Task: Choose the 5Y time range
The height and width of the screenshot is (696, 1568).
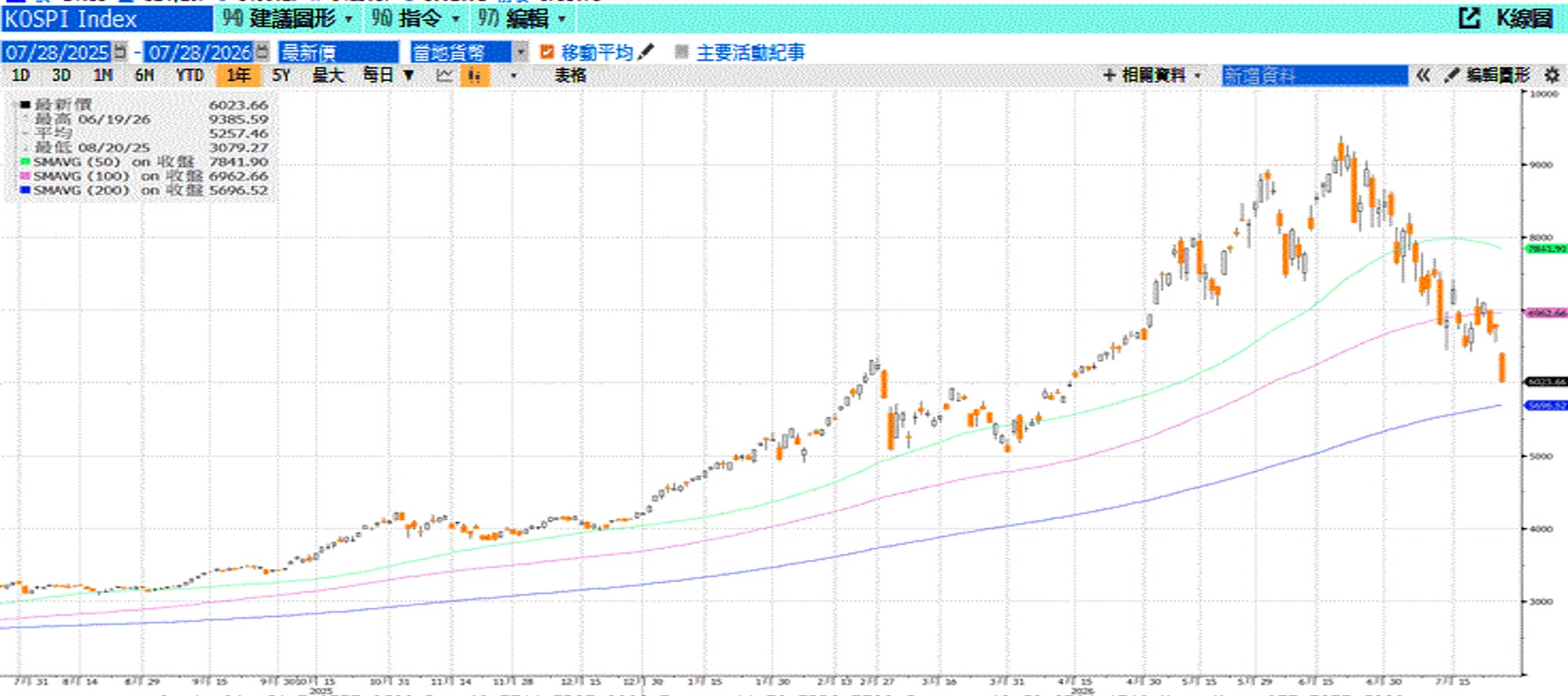Action: (x=281, y=75)
